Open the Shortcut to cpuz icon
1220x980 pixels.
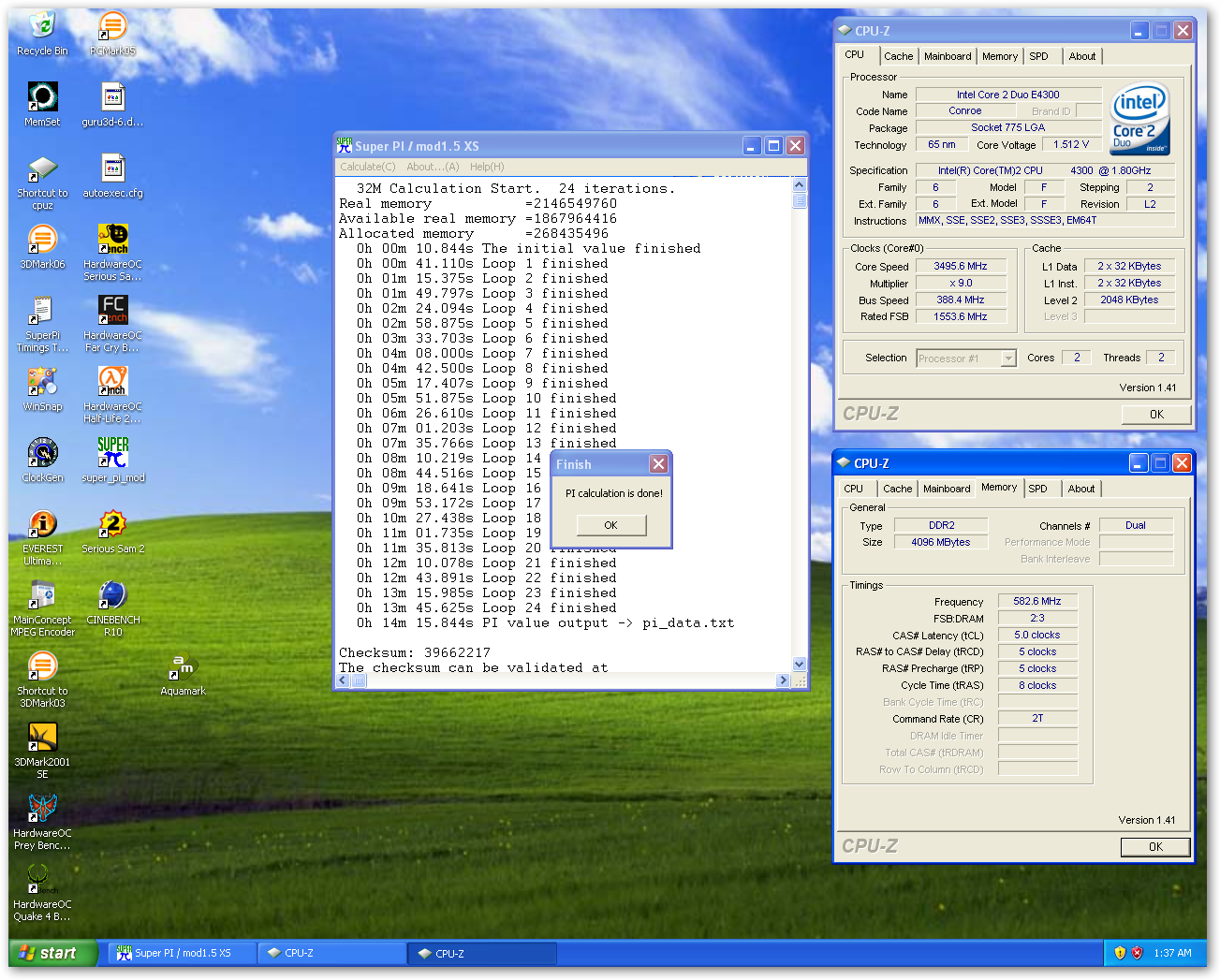[42, 182]
